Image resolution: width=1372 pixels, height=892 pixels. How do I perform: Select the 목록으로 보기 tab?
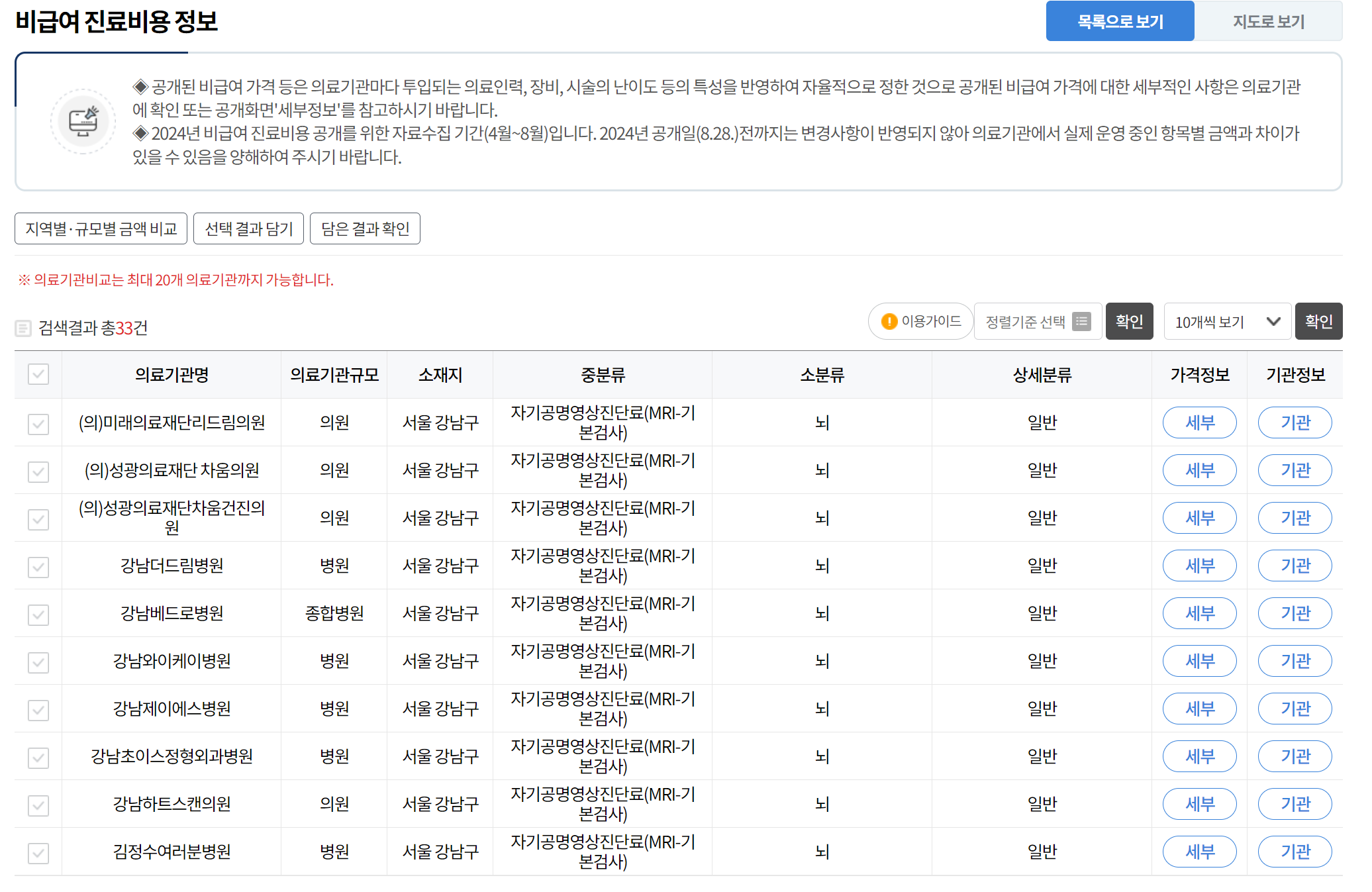[1120, 21]
